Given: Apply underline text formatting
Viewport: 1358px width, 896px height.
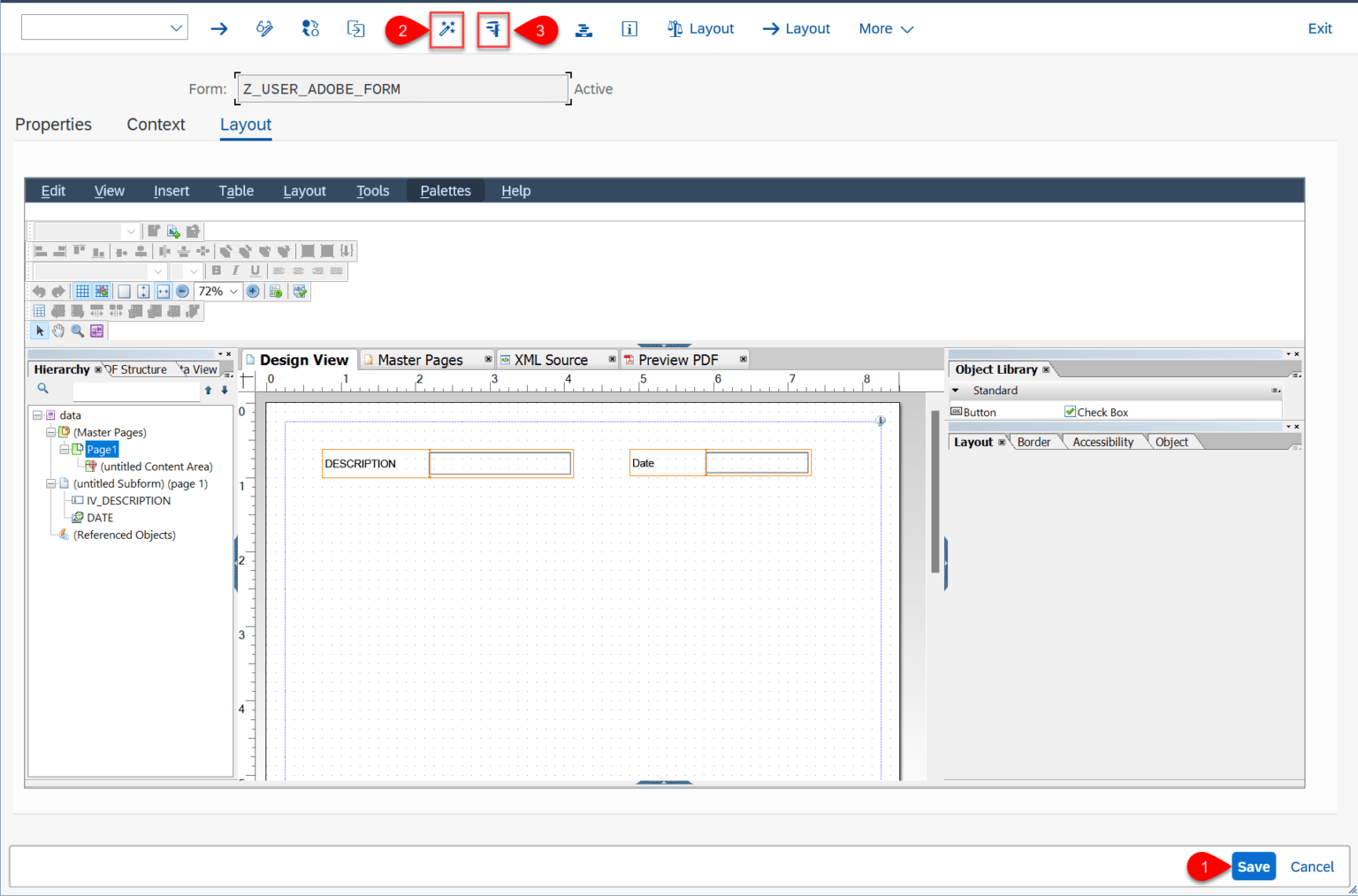Looking at the screenshot, I should point(255,270).
